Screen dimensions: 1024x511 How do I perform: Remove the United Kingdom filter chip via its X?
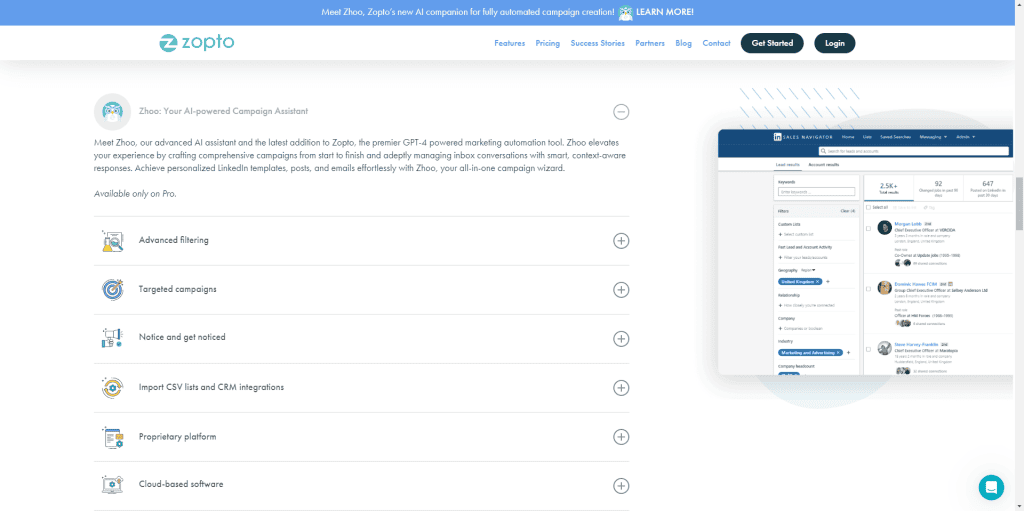pyautogui.click(x=818, y=282)
